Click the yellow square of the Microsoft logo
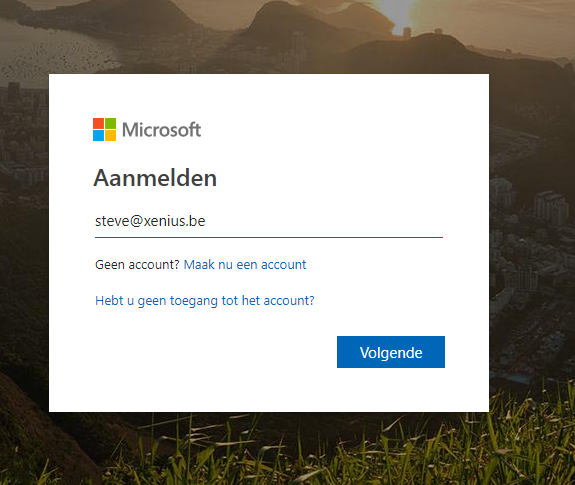The width and height of the screenshot is (575, 485). 110,135
